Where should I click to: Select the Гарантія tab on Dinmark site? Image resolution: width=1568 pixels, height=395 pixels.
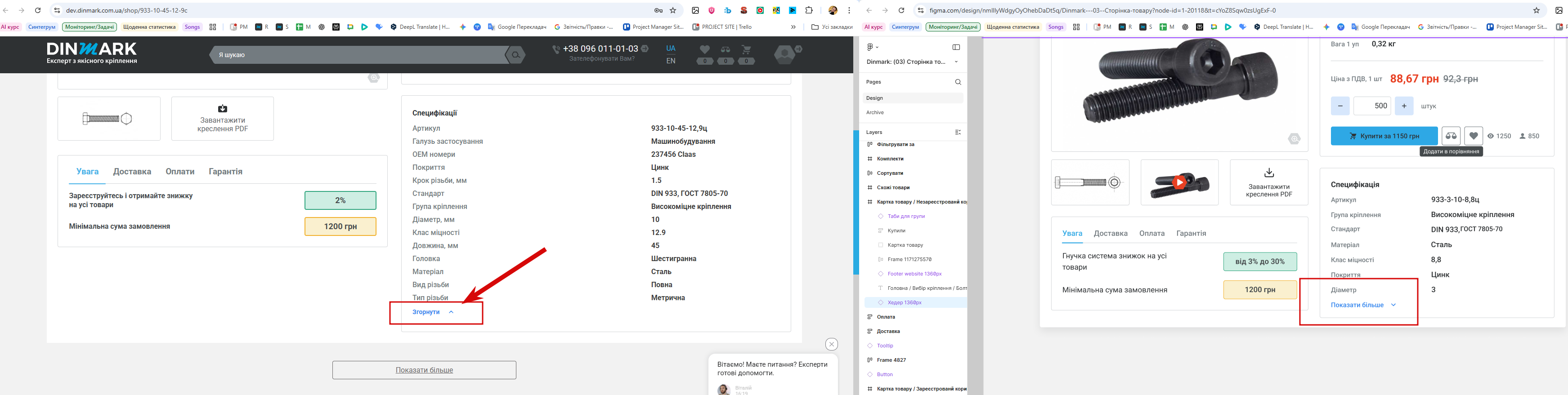click(x=226, y=171)
